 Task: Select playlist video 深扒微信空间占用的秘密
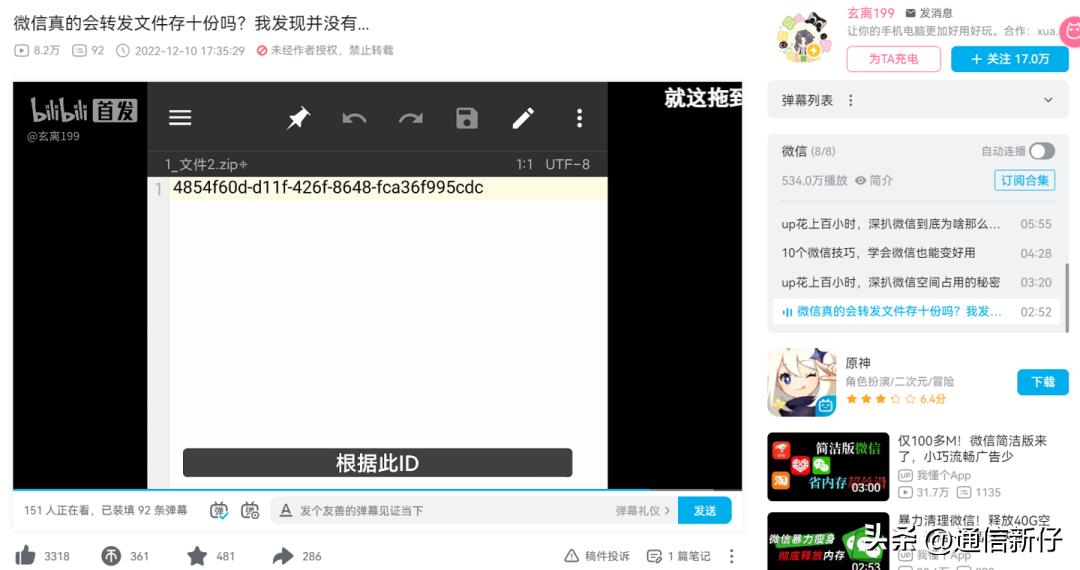[x=916, y=282]
